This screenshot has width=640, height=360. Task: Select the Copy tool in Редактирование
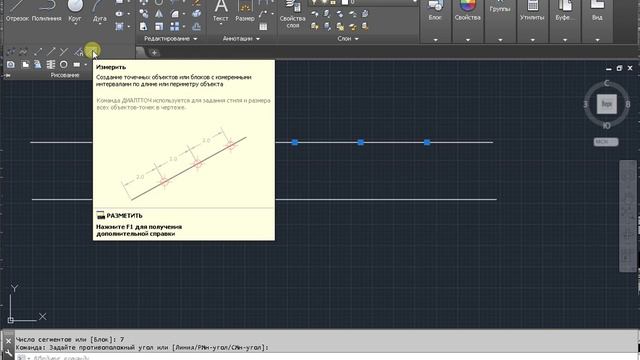pos(144,13)
